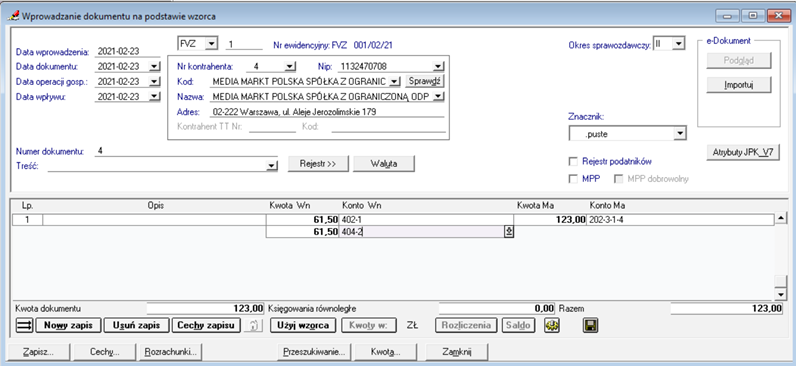Click the document number field next to FVZ
The image size is (796, 366).
tap(244, 44)
